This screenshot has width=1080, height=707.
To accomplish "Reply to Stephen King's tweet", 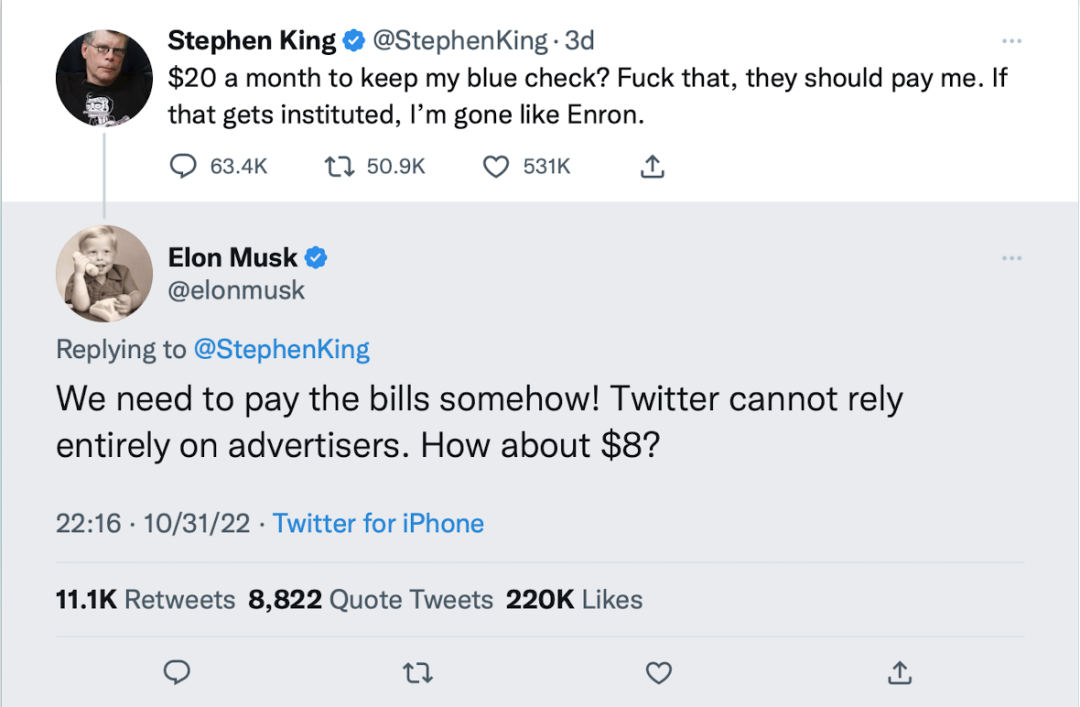I will click(182, 167).
